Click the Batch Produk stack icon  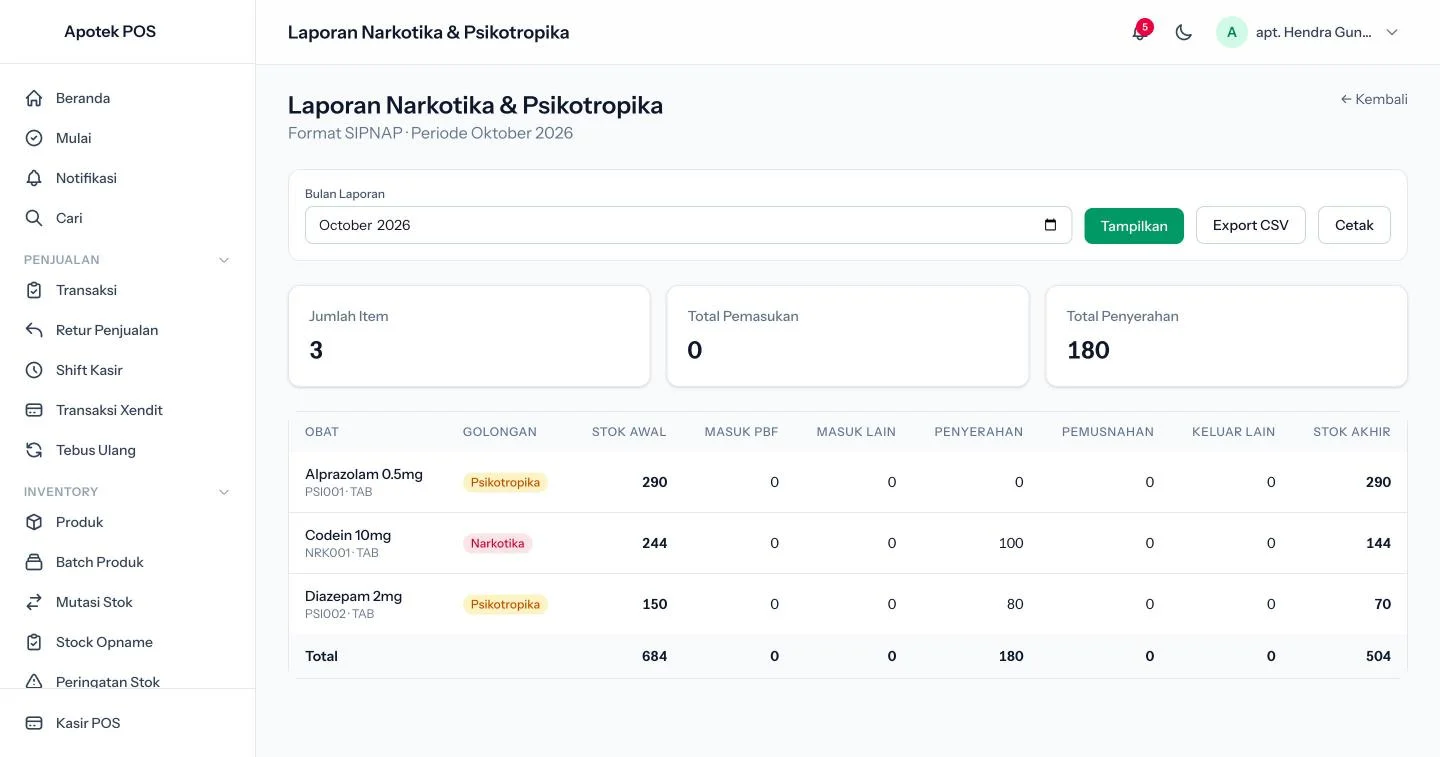[x=34, y=562]
